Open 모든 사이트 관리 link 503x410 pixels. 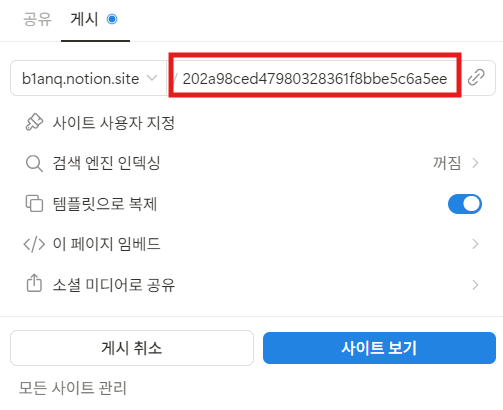pyautogui.click(x=73, y=388)
